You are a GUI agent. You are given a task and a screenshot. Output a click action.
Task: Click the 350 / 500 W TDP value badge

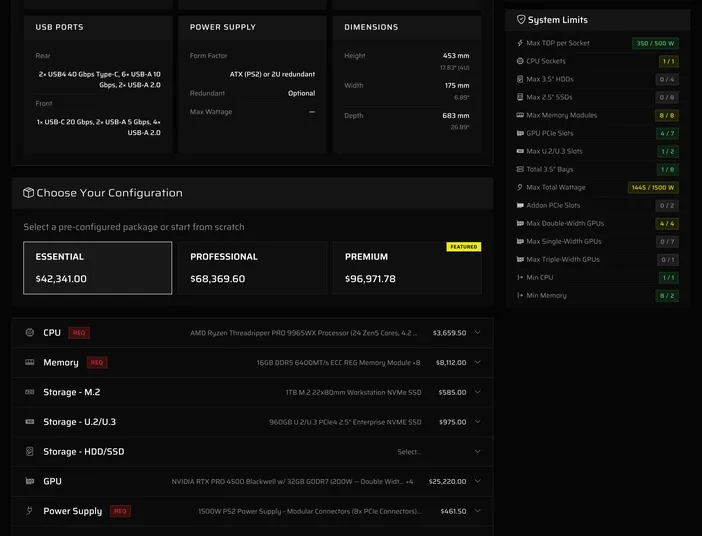(x=655, y=43)
